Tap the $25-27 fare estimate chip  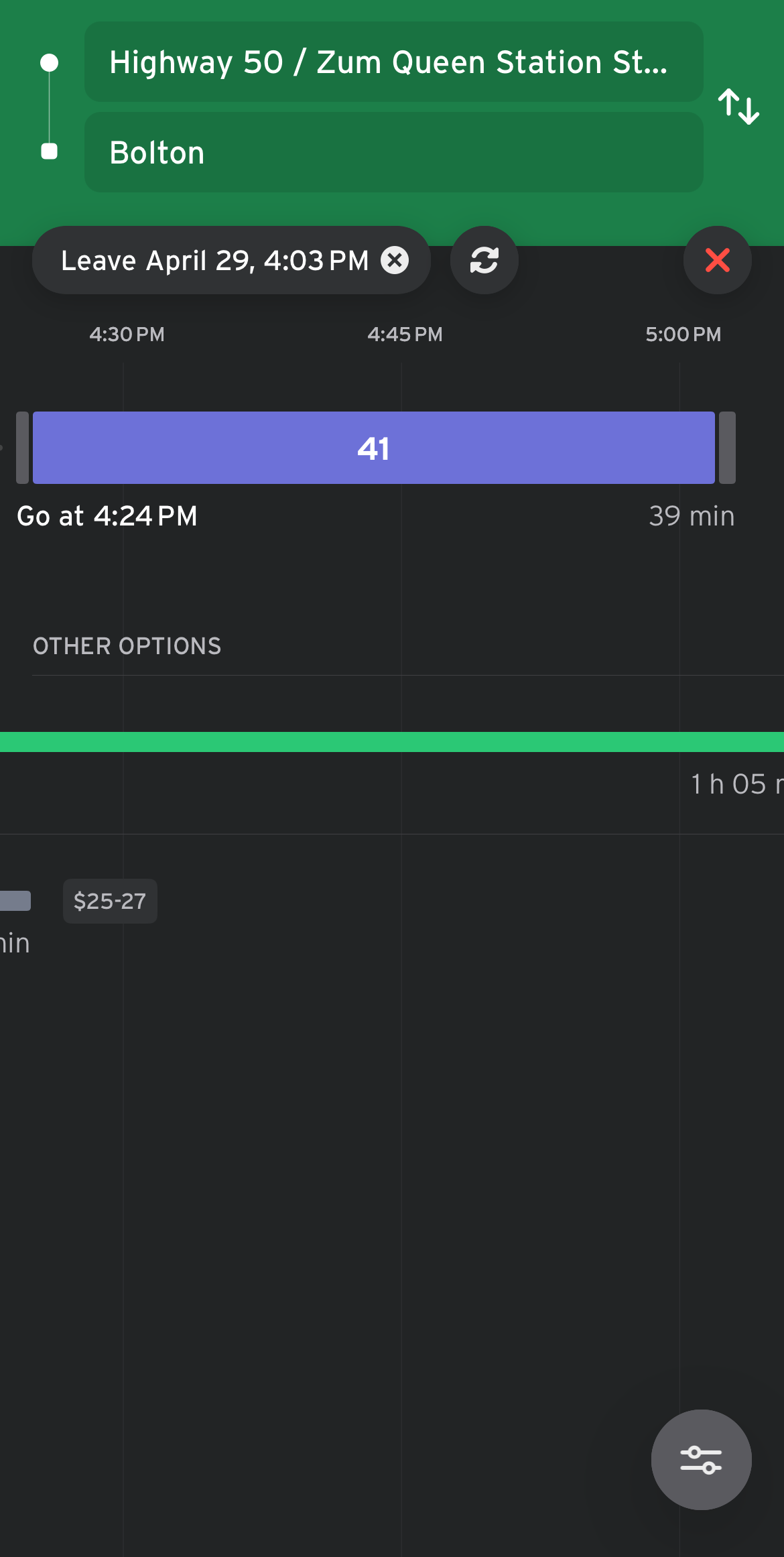110,901
